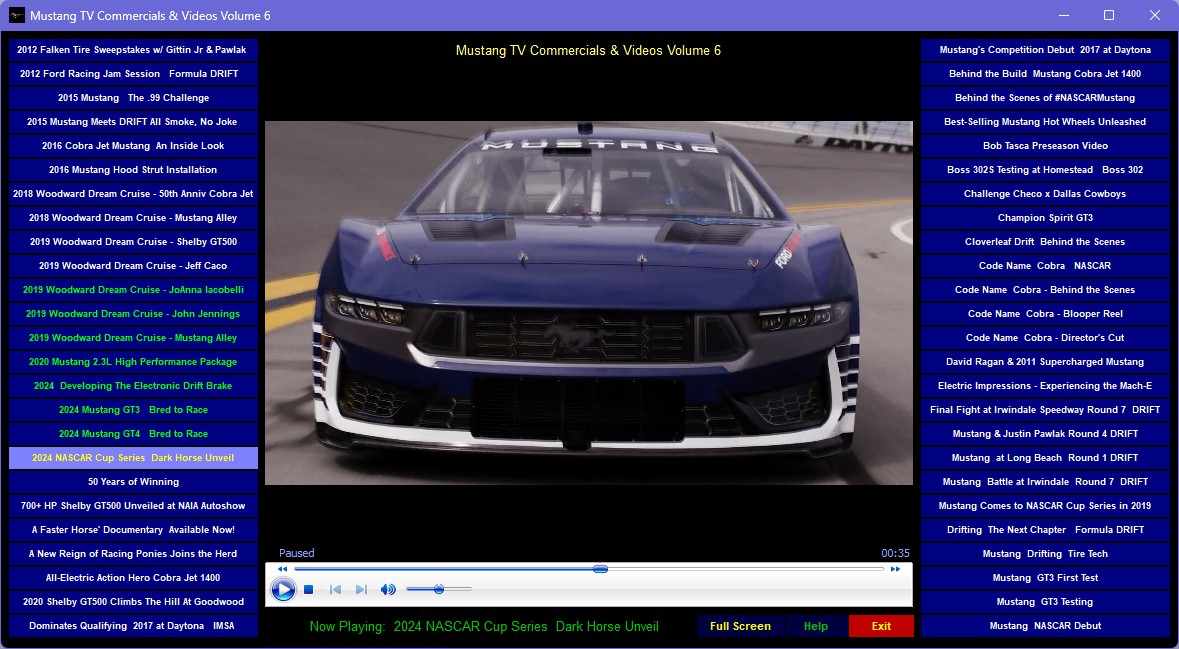Select Code Name Cobra - Director's Cut

click(x=1045, y=338)
